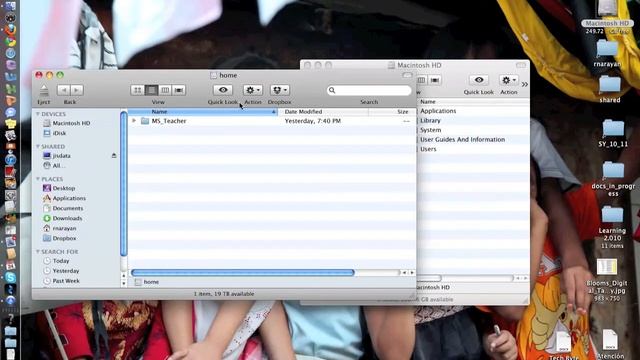
Task: Click '1 item, 19 TB available' status text
Action: click(224, 294)
